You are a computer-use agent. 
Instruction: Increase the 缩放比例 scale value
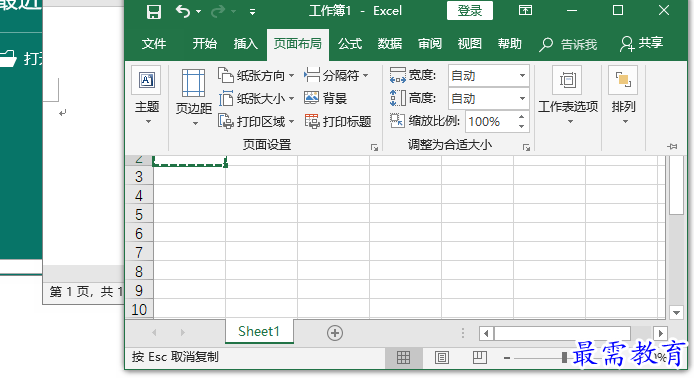[522, 117]
